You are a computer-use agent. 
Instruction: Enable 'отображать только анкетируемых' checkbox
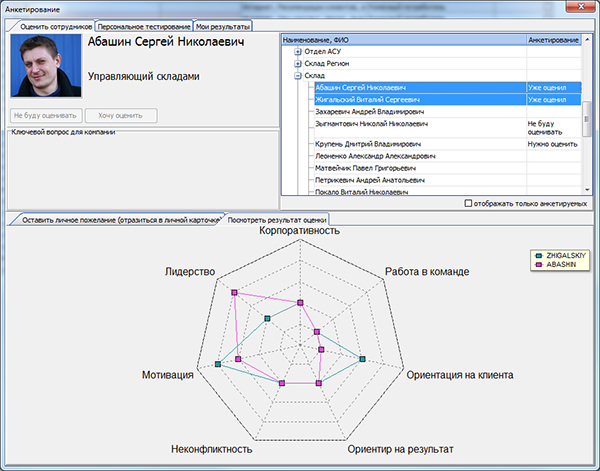470,203
